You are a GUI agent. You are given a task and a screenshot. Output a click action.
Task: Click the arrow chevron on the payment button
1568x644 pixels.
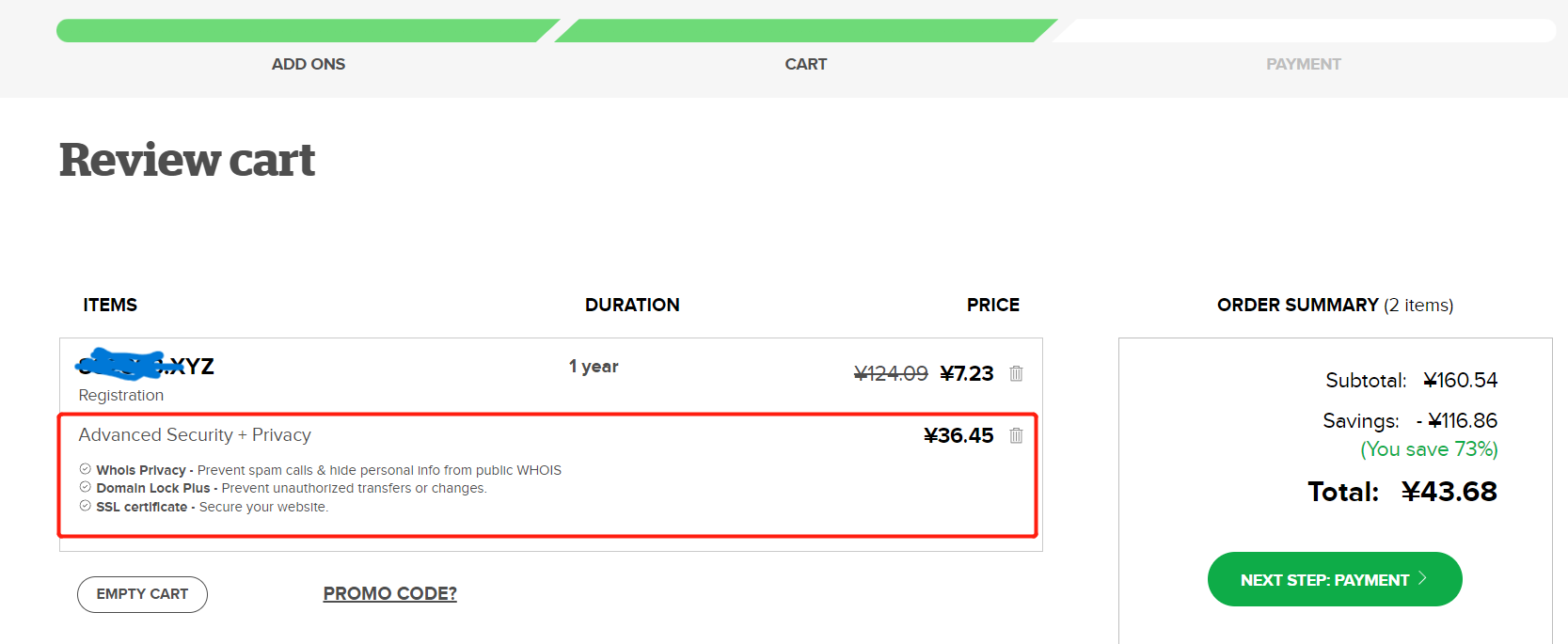click(1422, 578)
